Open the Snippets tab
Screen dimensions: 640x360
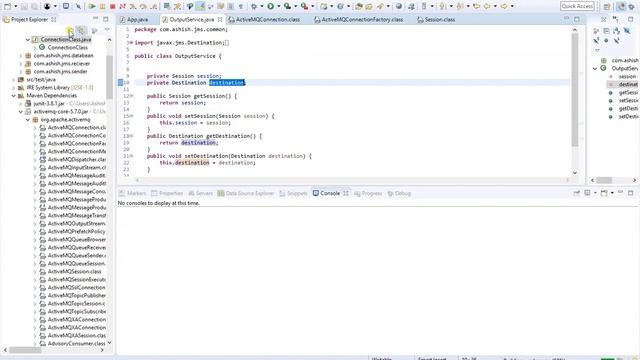tap(293, 193)
